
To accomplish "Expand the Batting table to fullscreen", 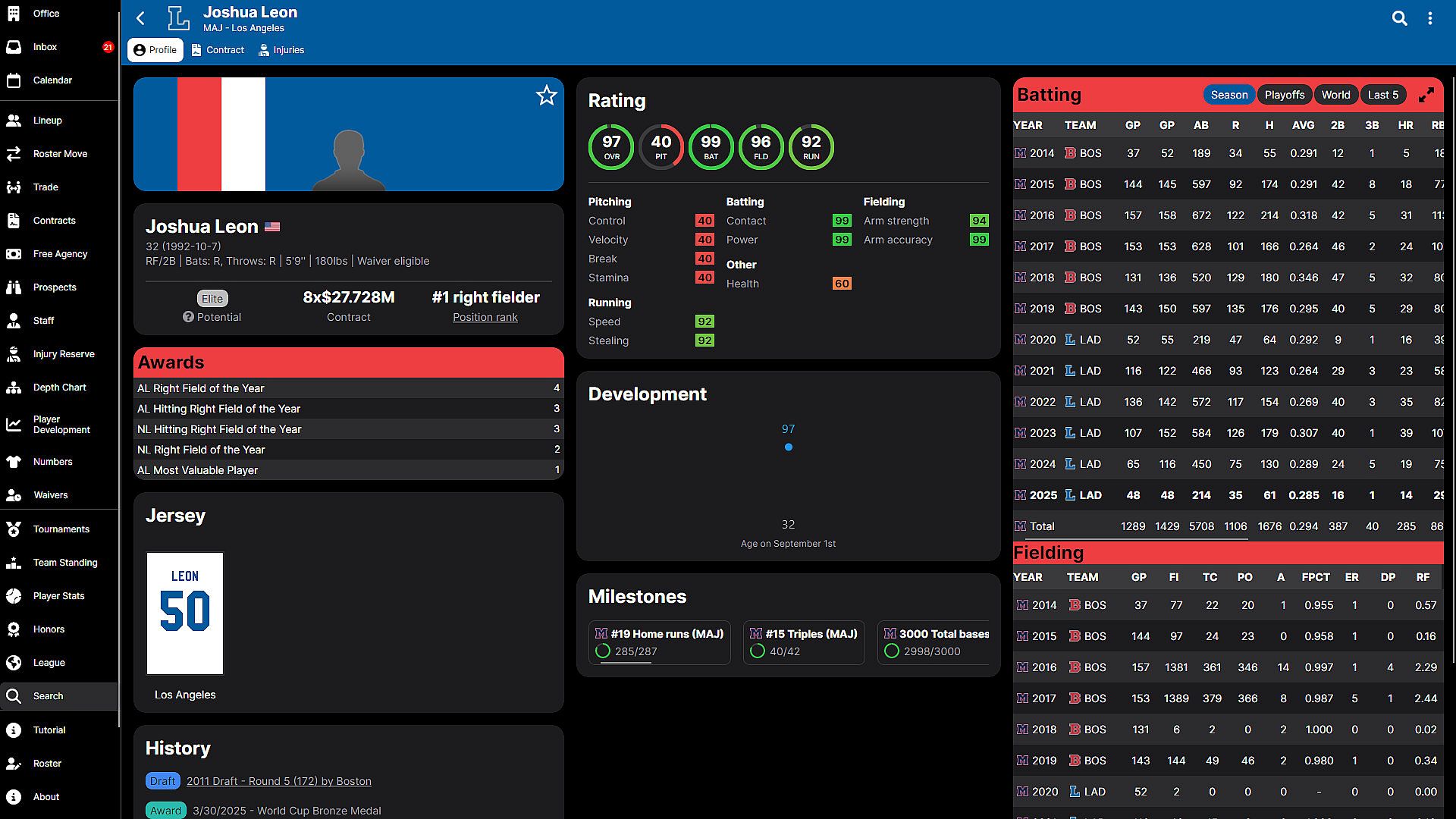I will pos(1426,95).
